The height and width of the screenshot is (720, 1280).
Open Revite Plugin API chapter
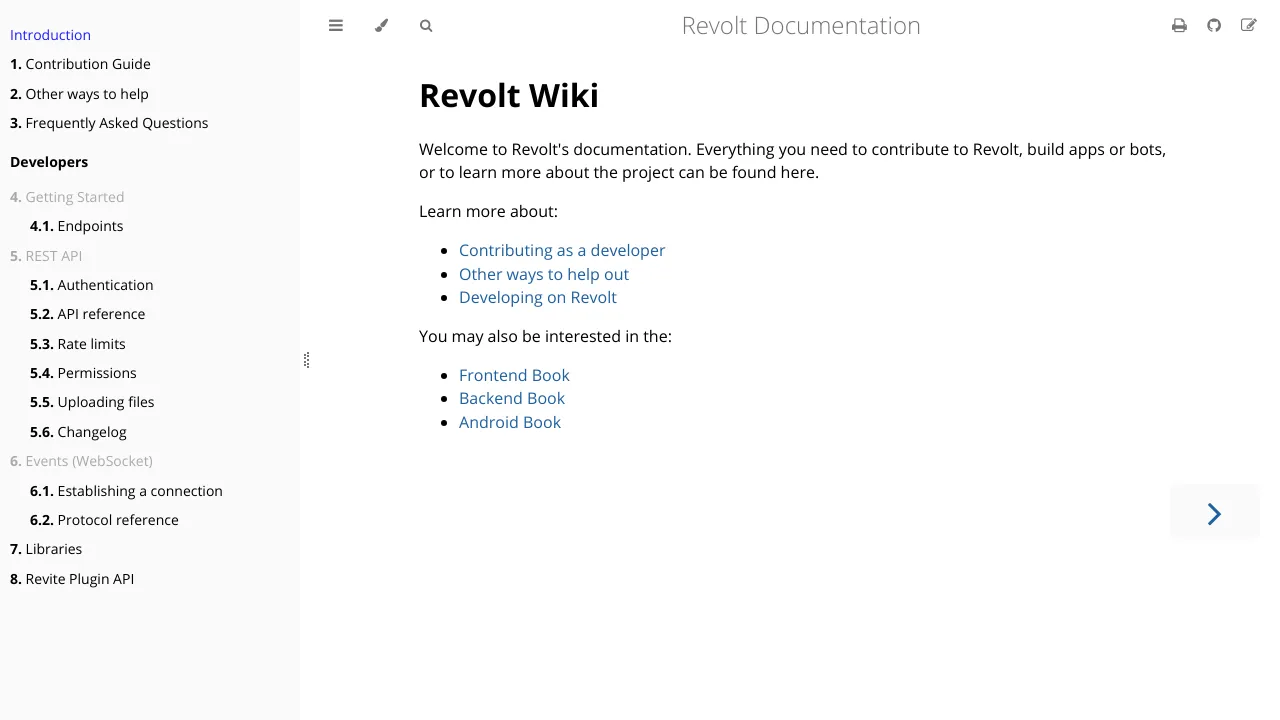pos(72,579)
